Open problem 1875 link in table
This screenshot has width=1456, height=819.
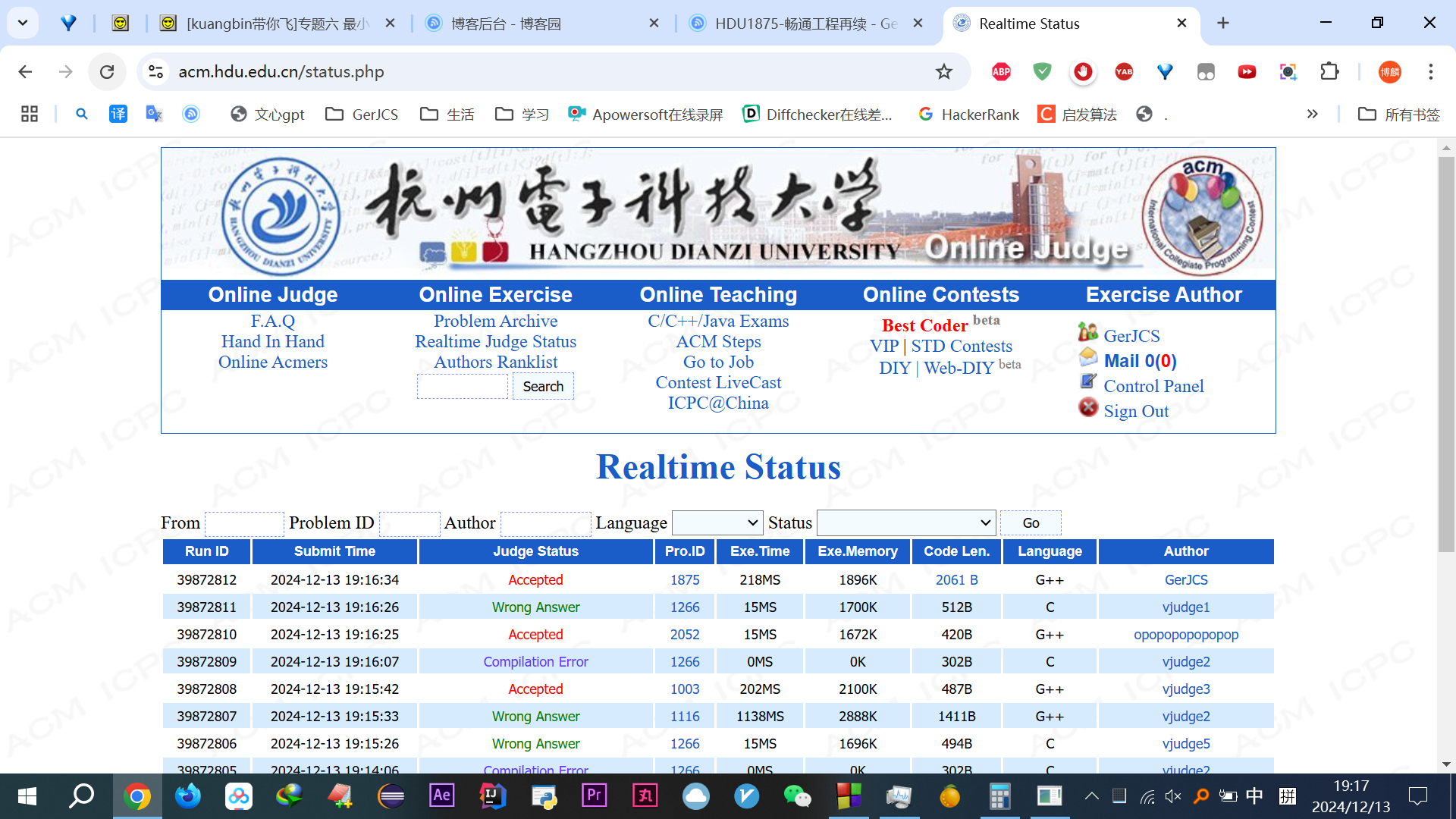[x=684, y=579]
